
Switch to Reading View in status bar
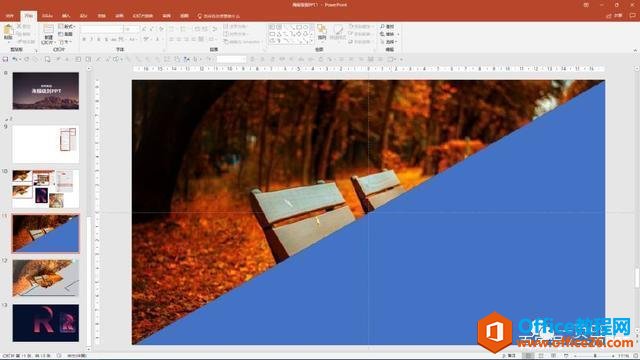[x=553, y=356]
